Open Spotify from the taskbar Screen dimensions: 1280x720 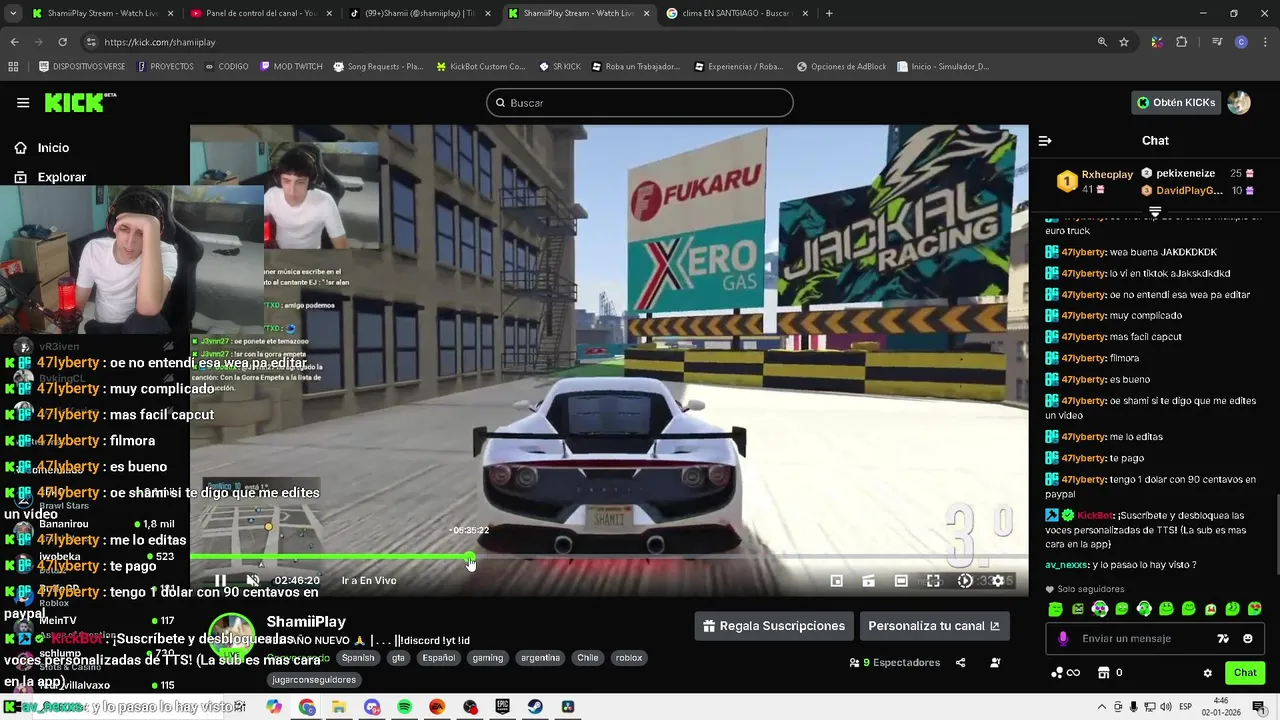tap(405, 707)
